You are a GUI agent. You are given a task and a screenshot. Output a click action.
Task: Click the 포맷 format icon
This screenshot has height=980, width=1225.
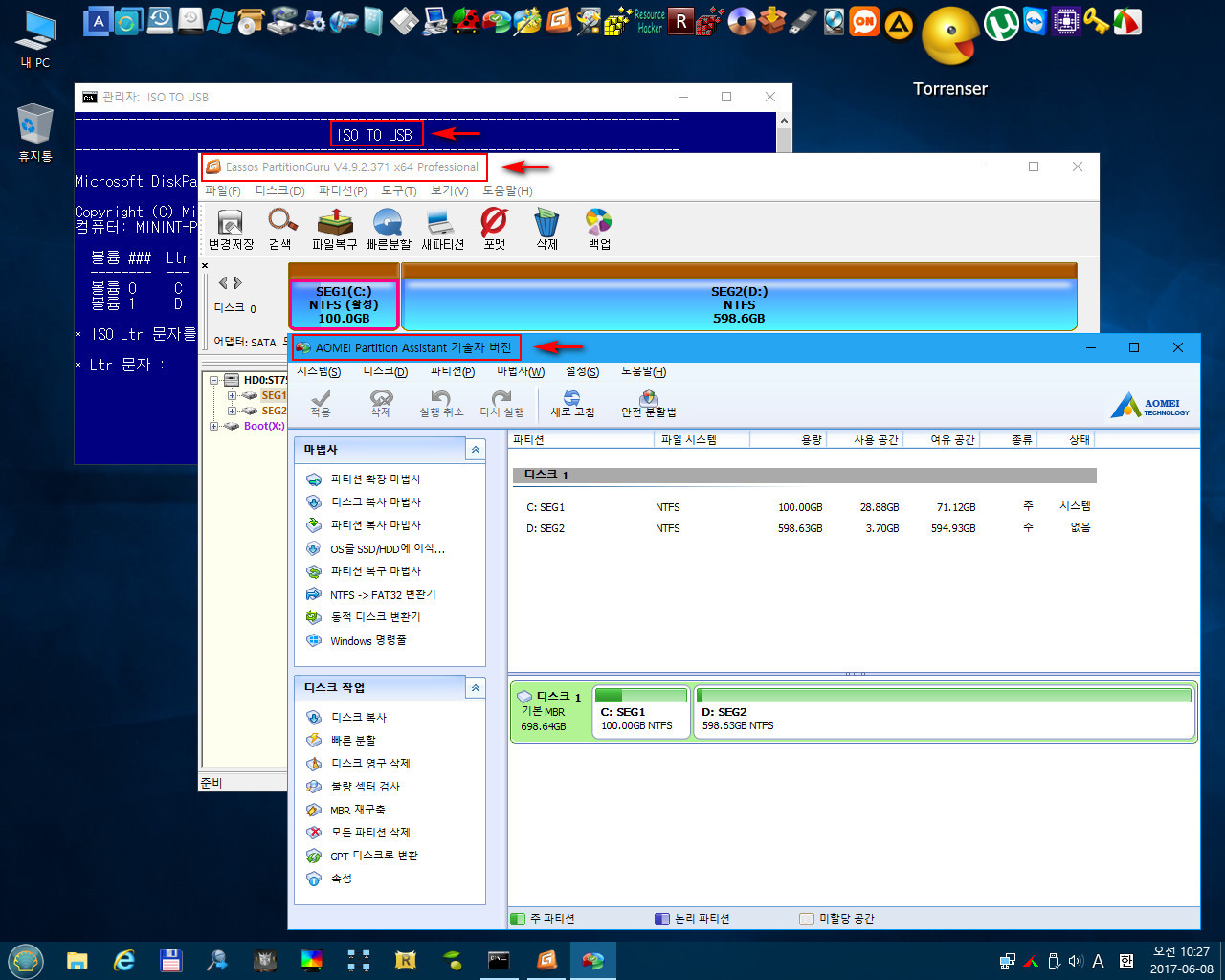(x=494, y=230)
